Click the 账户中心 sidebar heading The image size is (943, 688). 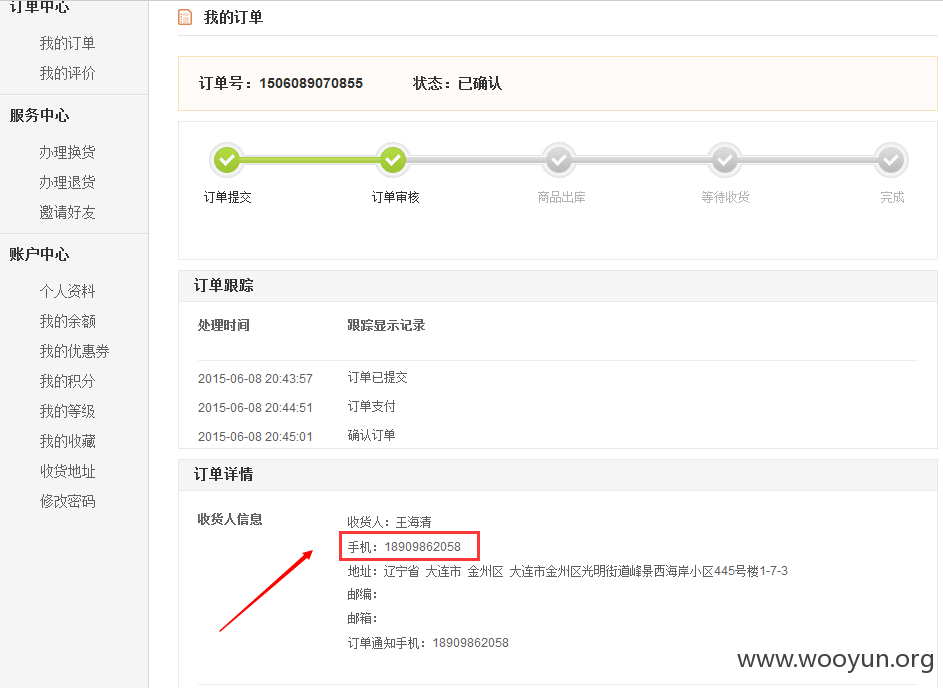tap(39, 254)
